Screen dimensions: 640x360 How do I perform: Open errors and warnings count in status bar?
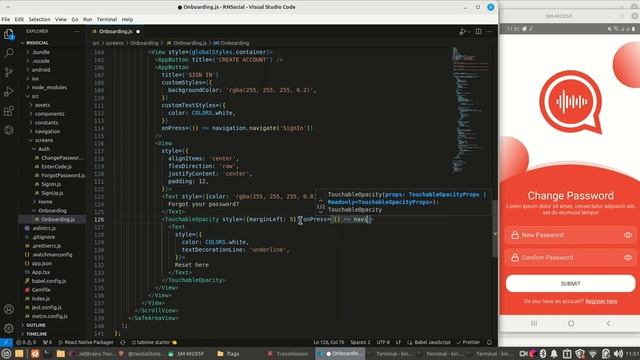27,342
